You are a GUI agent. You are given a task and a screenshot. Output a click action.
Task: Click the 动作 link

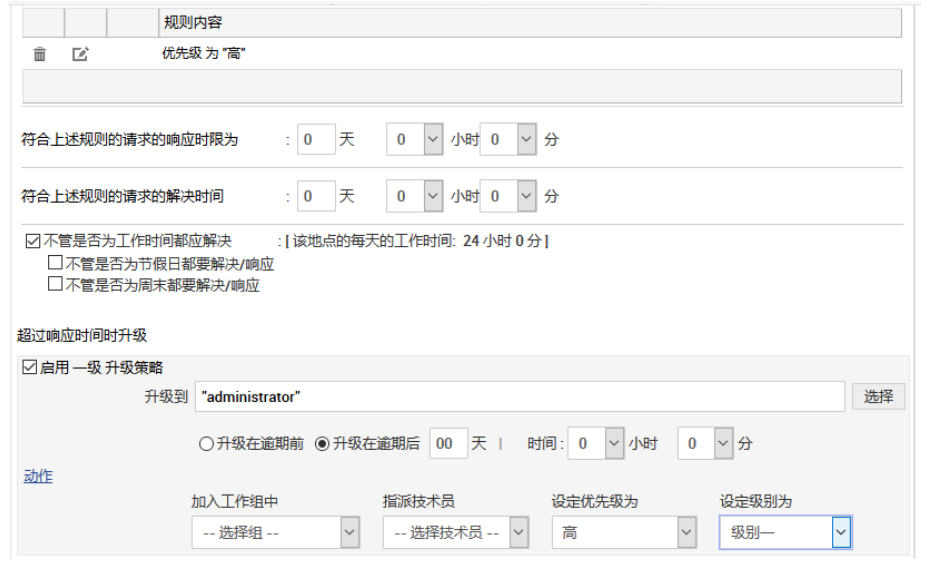click(x=38, y=477)
